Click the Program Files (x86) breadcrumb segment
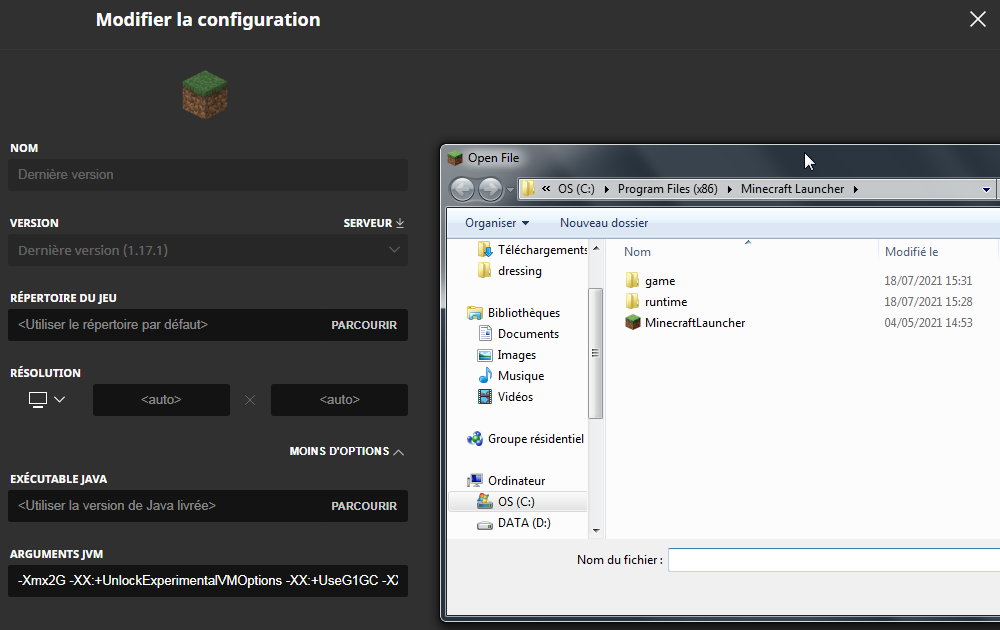 coord(667,189)
